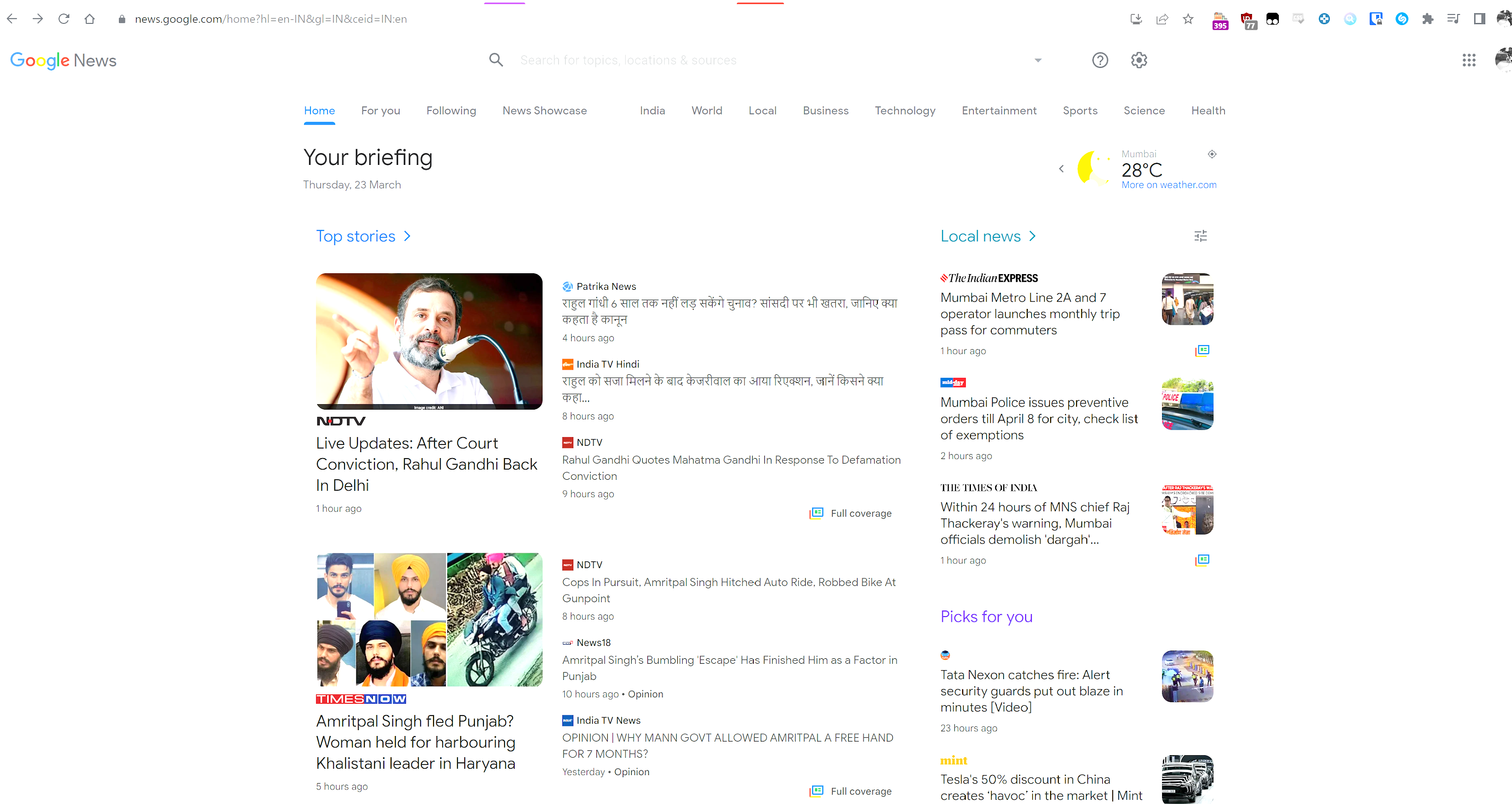Click the help question mark icon
Viewport: 1512px width, 804px height.
[x=1100, y=60]
